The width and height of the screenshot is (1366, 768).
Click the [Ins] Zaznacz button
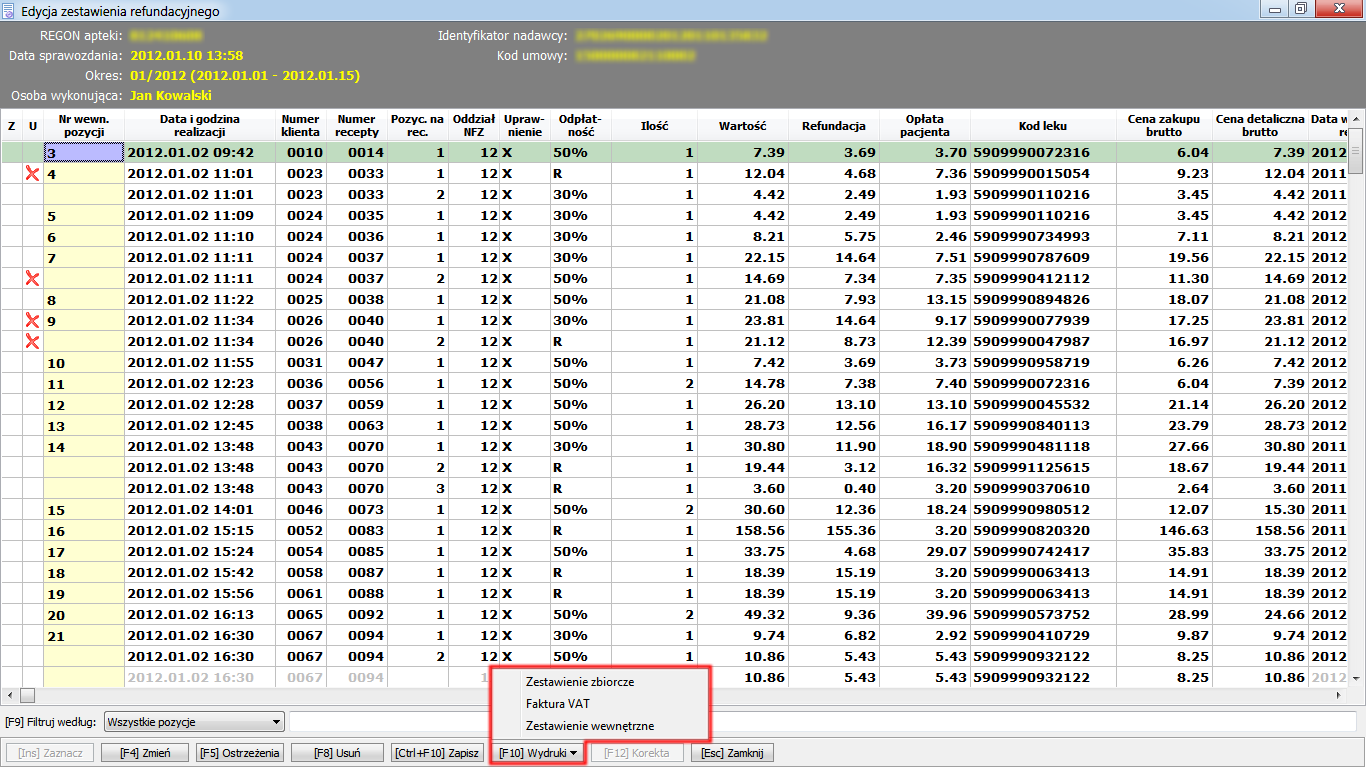[50, 753]
